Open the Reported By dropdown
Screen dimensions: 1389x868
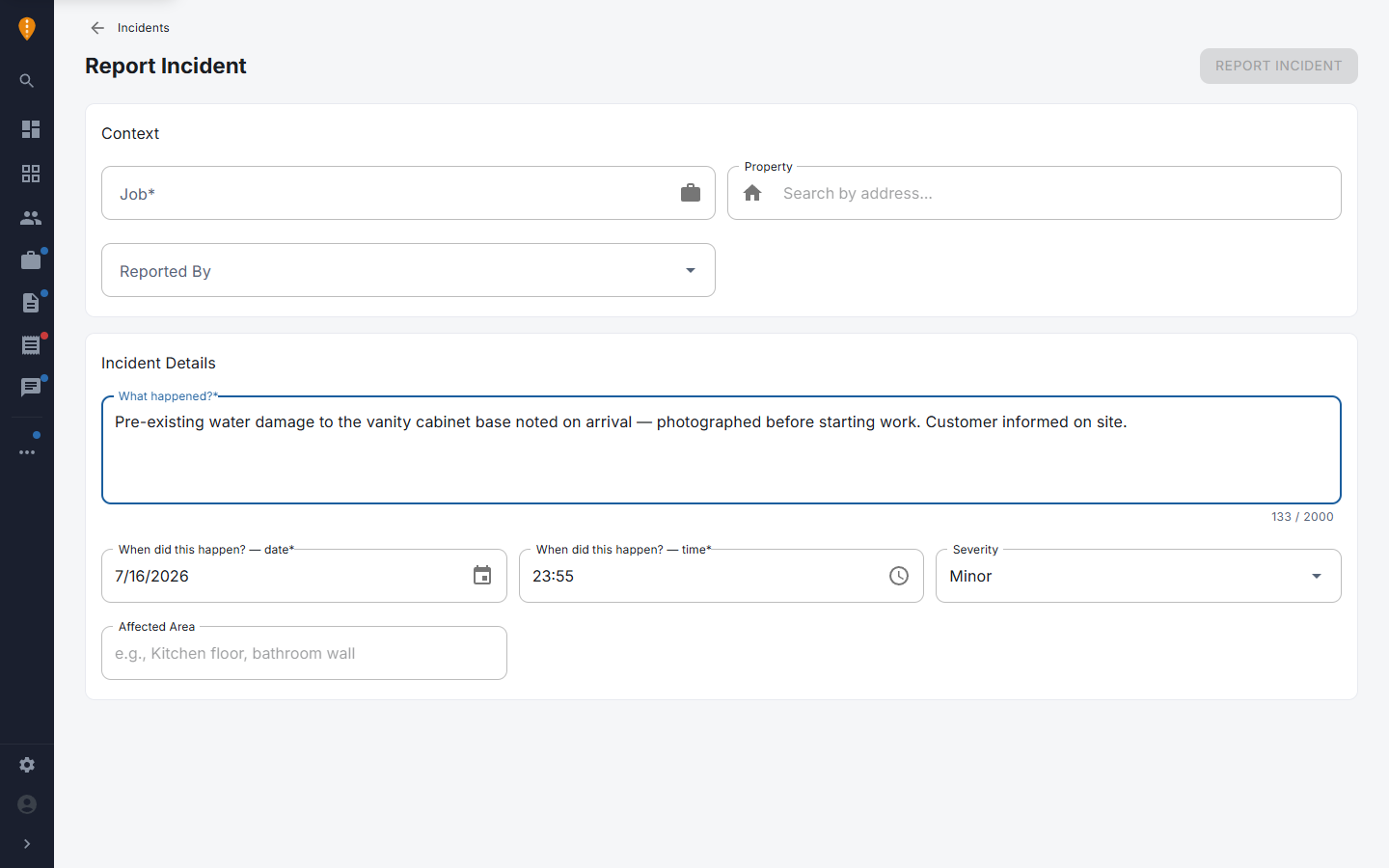pyautogui.click(x=408, y=270)
